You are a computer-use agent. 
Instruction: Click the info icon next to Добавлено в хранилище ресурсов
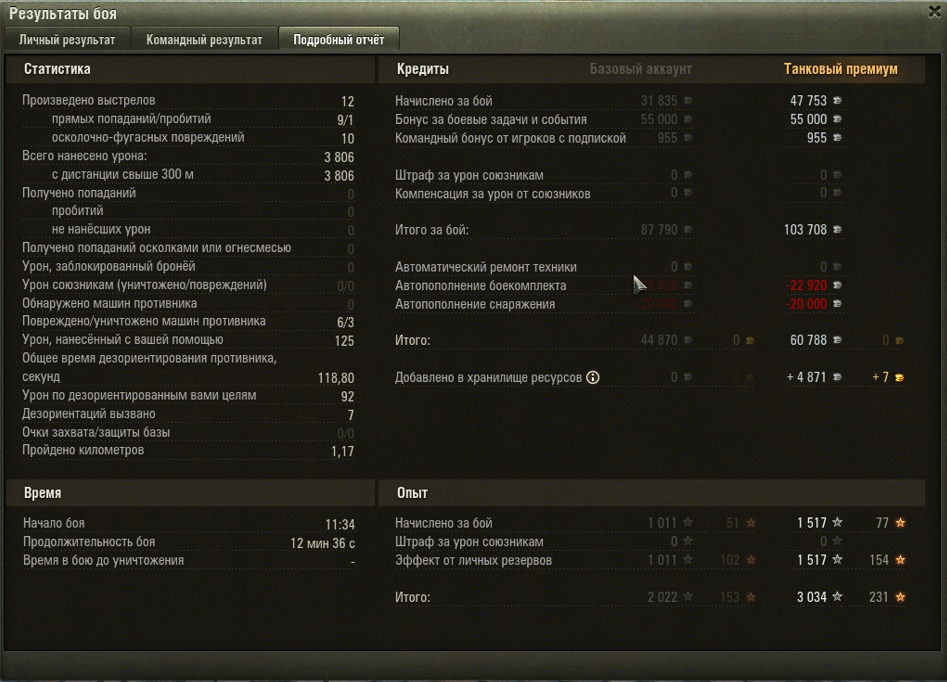coord(593,378)
